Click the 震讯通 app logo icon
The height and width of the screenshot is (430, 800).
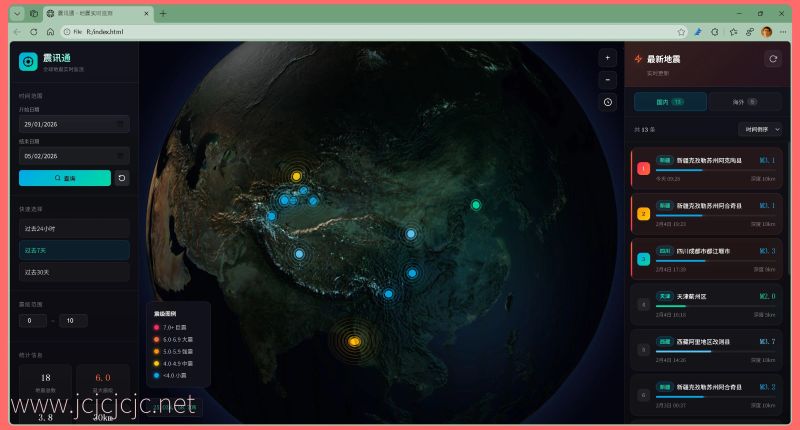[28, 62]
